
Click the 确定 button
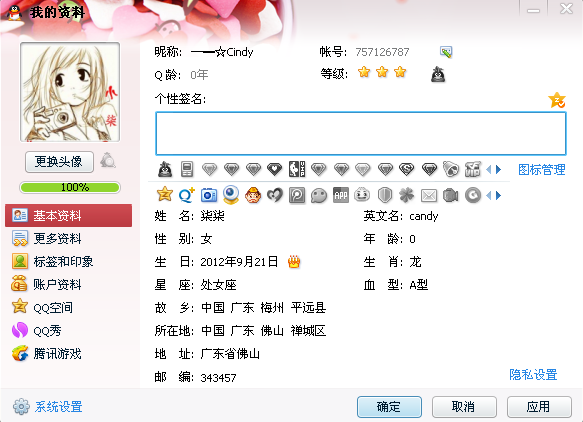[x=389, y=407]
